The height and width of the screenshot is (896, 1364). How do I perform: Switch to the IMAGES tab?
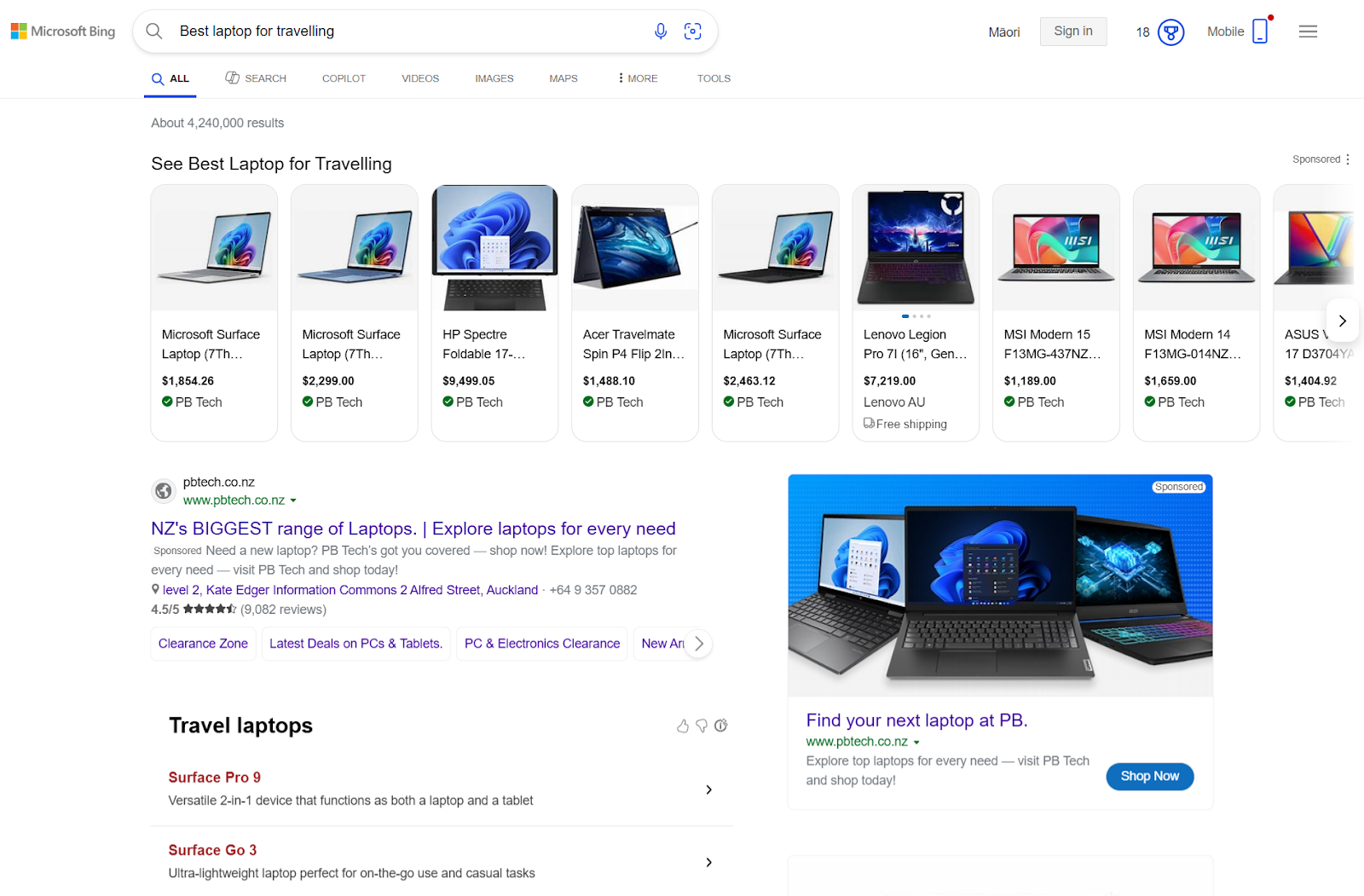click(x=494, y=78)
